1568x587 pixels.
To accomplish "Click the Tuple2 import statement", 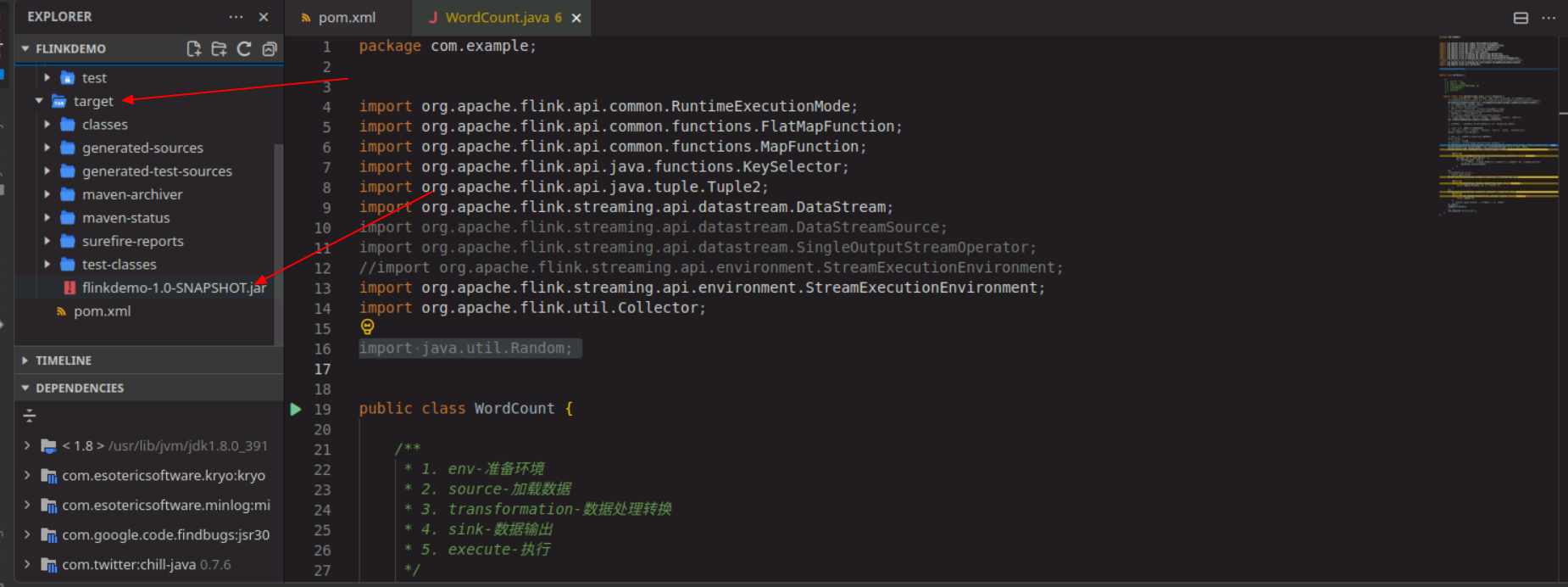I will click(564, 187).
